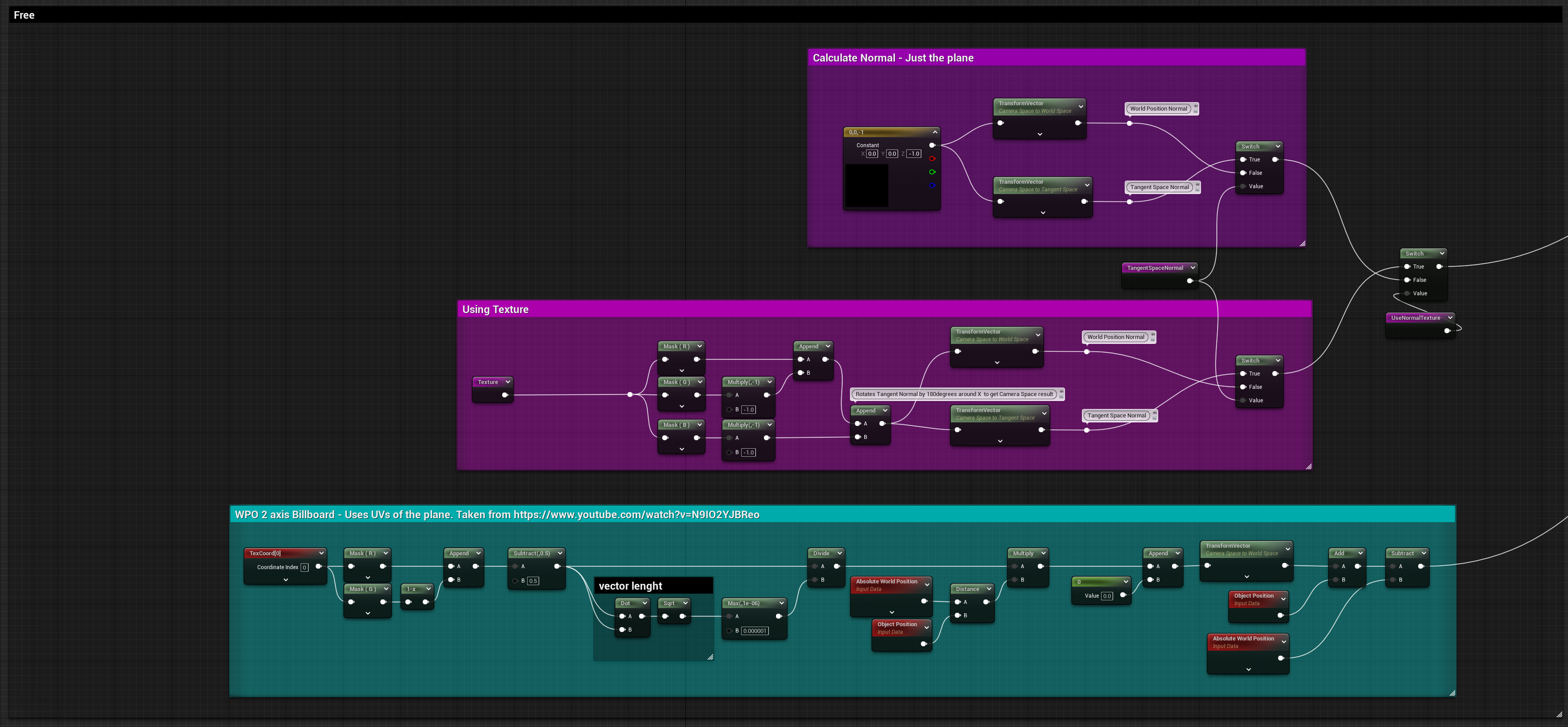Click the green G output pin of Constant node
Viewport: 1568px width, 727px height.
[x=932, y=172]
